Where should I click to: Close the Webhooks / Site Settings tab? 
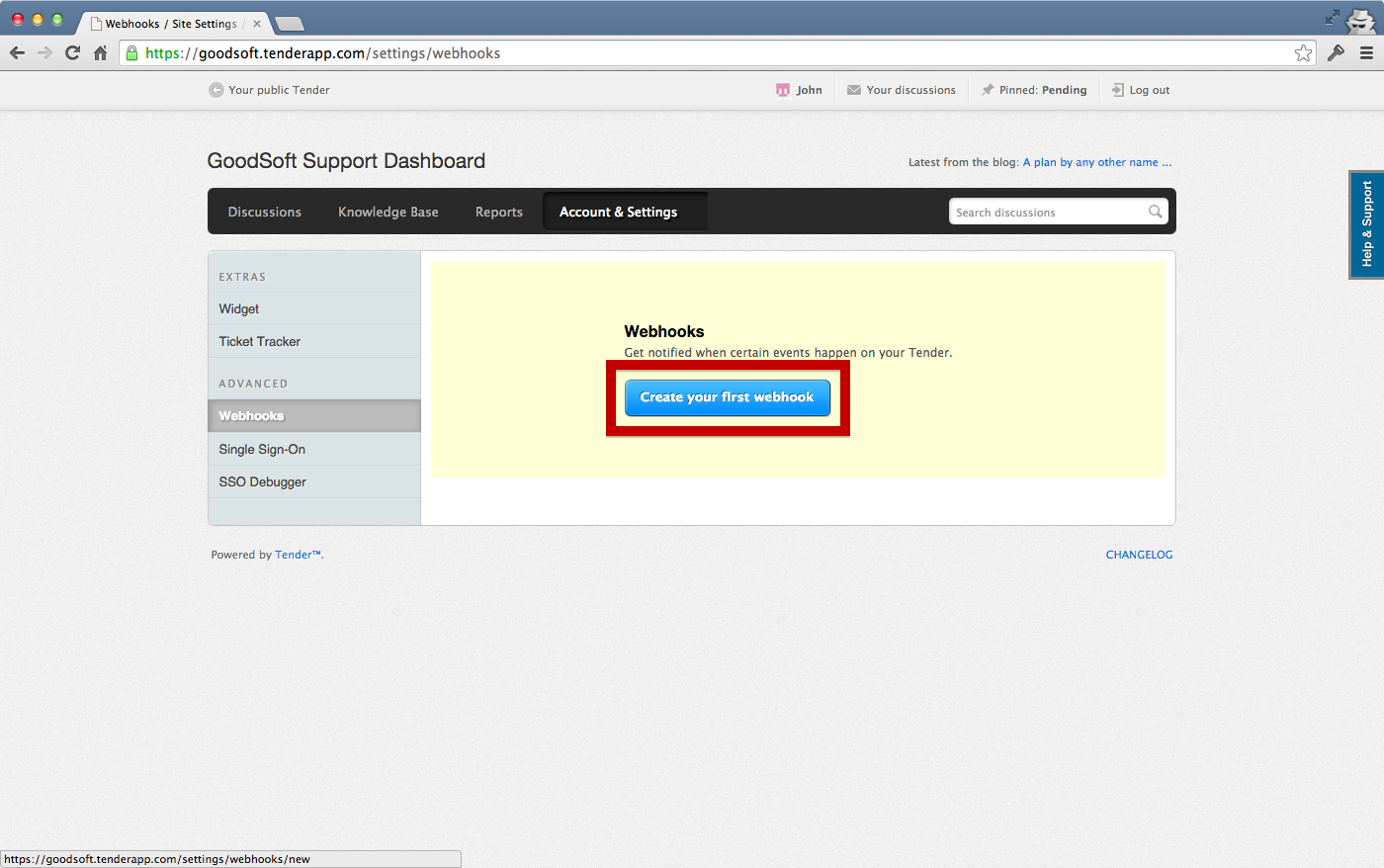coord(257,24)
